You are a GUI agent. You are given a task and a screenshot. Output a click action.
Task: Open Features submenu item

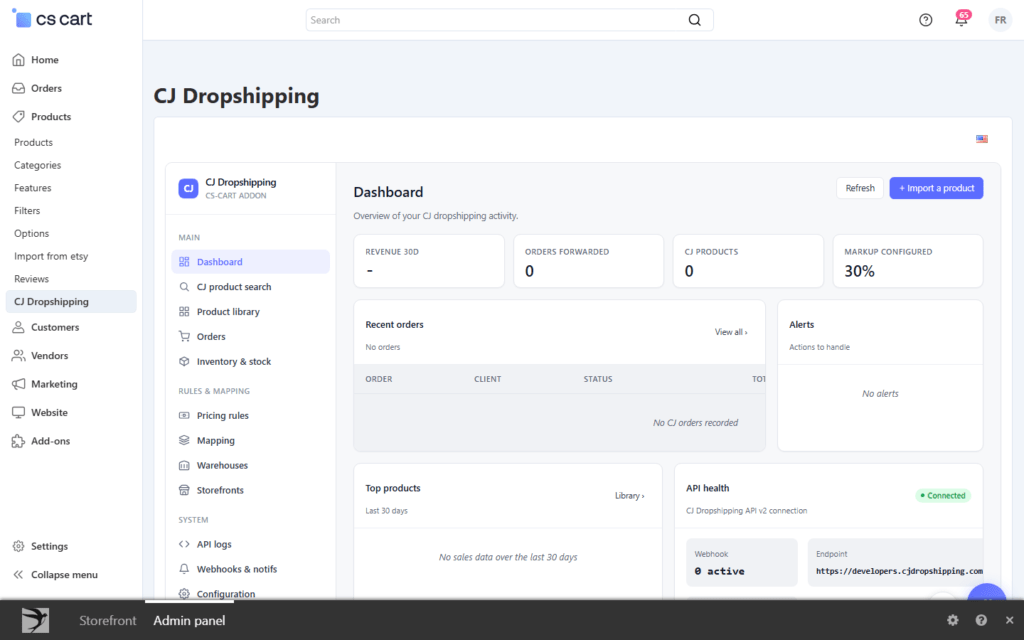tap(33, 188)
